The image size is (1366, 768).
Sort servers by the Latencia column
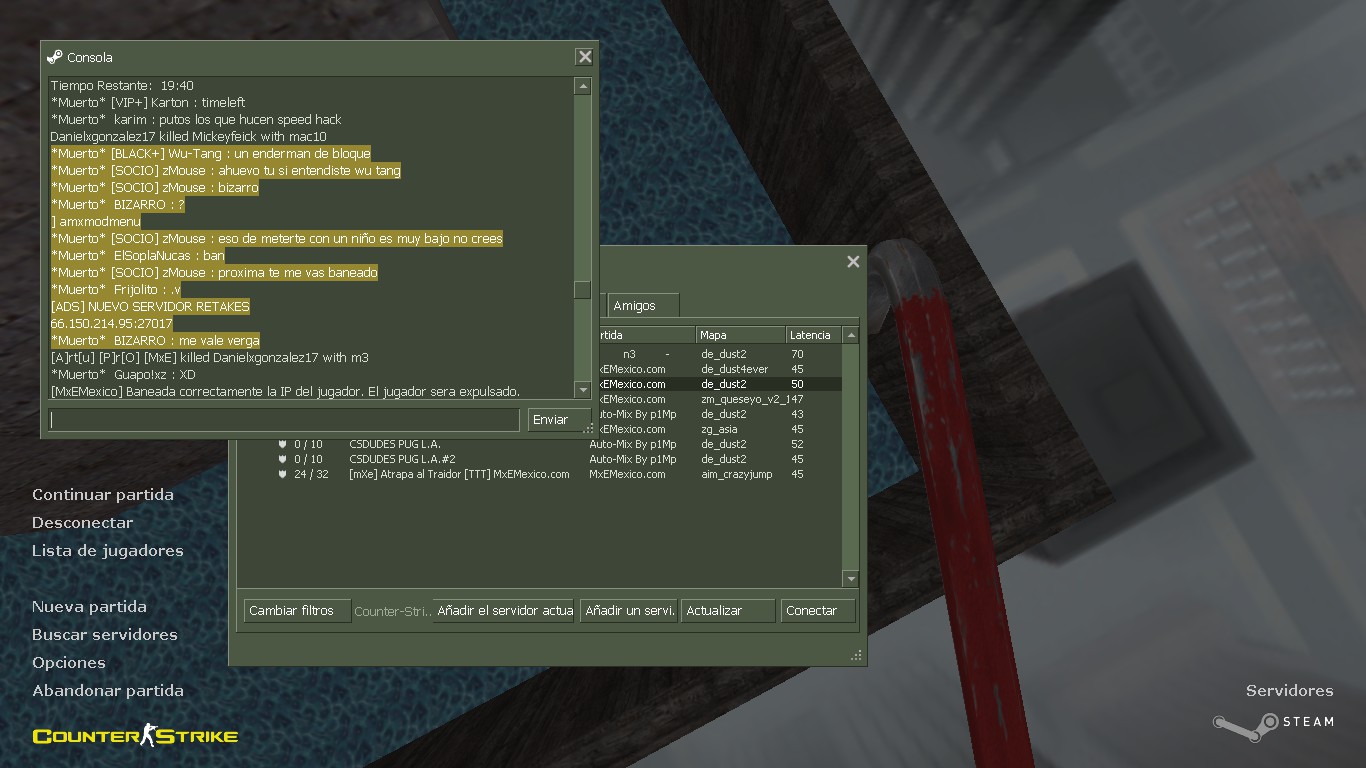(x=814, y=335)
